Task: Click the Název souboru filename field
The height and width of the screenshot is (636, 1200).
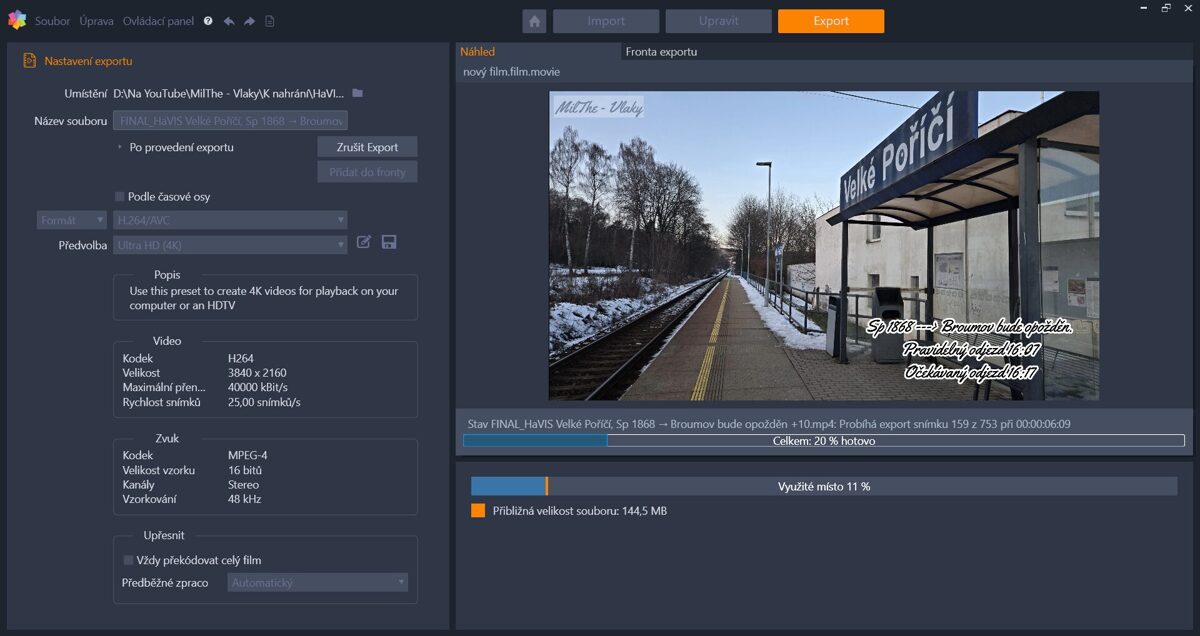Action: [230, 121]
